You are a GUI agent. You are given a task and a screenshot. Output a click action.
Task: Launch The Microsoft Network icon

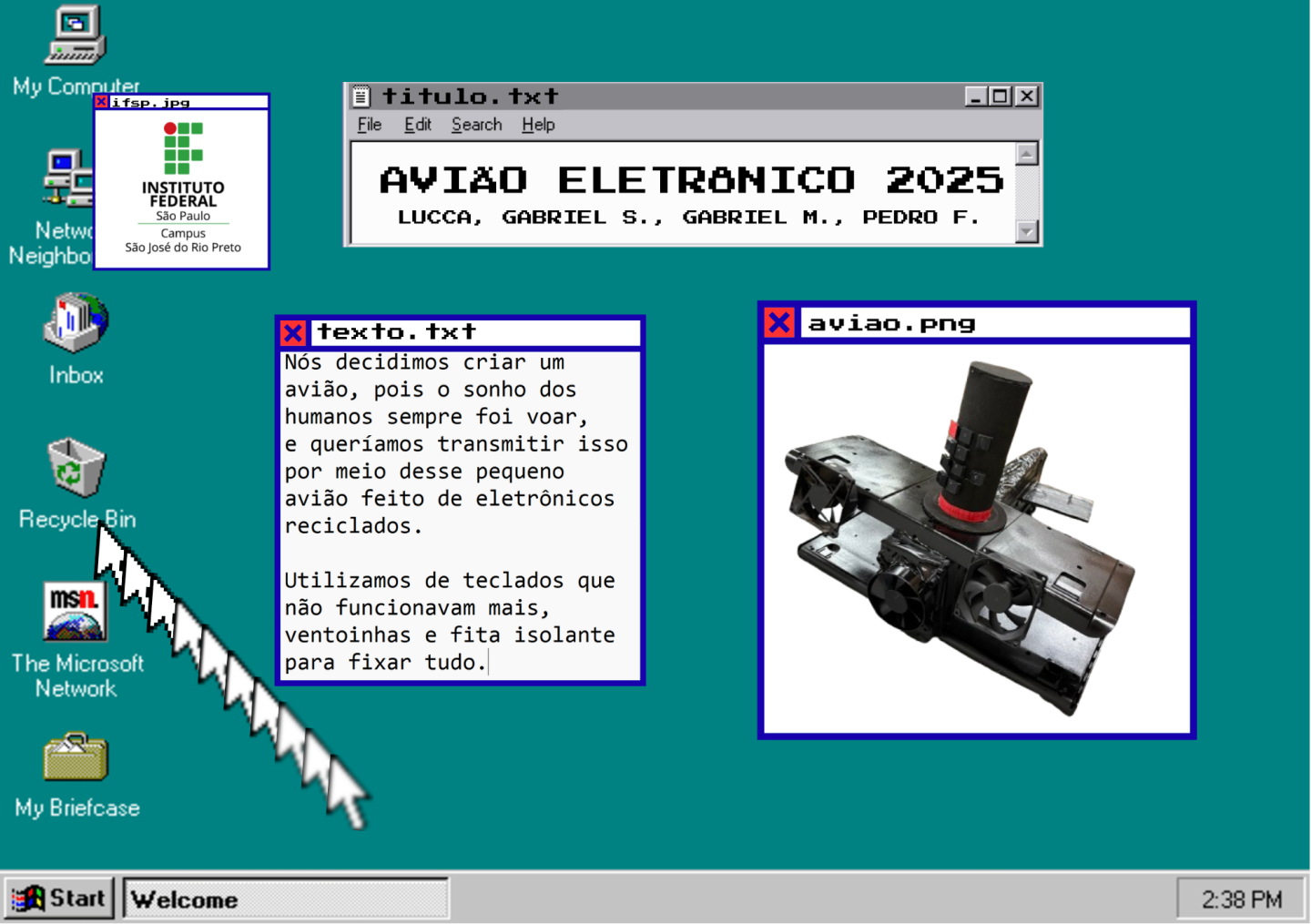tap(76, 612)
